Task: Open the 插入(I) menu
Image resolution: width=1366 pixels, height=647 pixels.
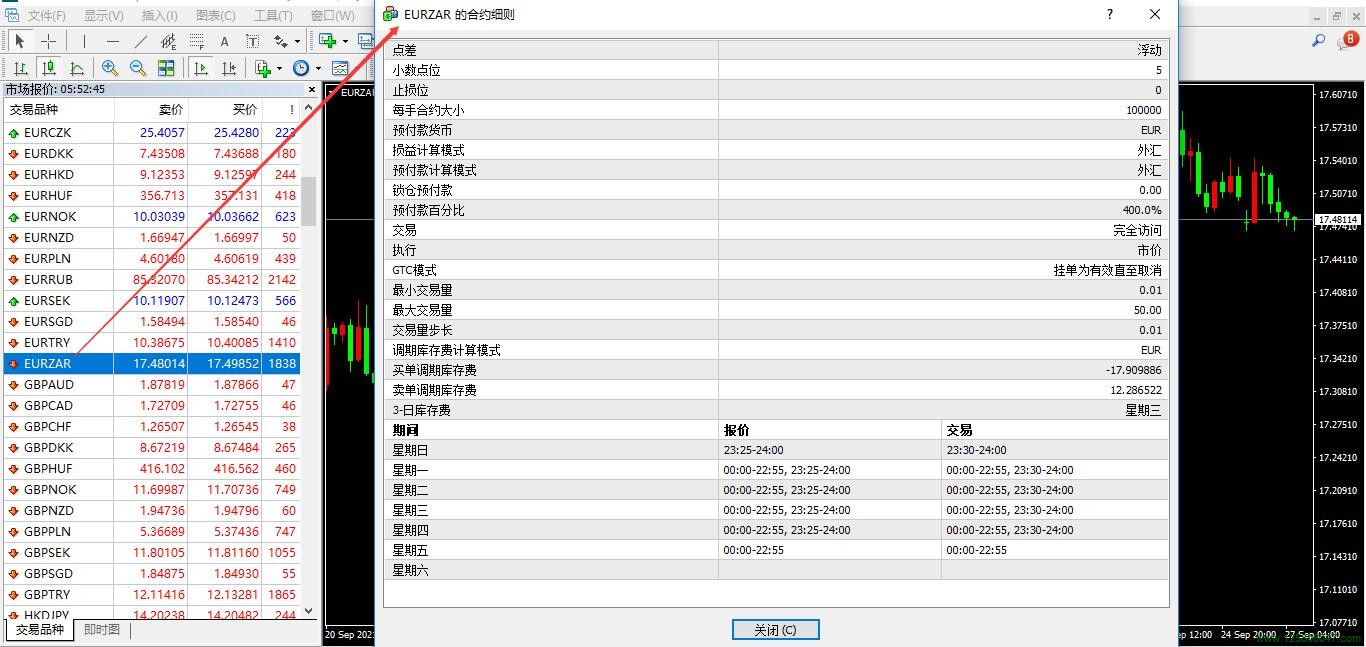Action: coord(160,16)
